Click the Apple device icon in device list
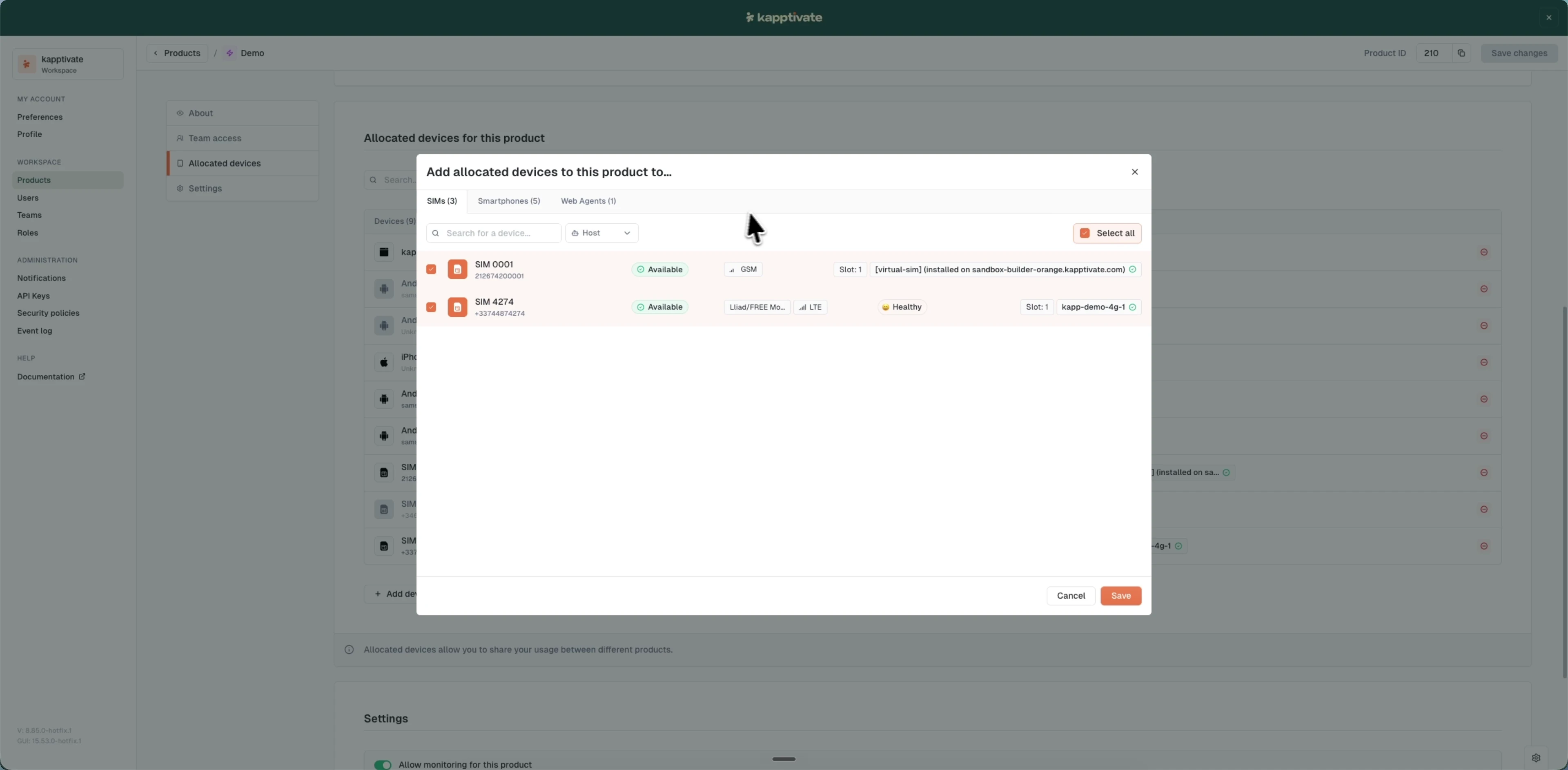This screenshot has width=1568, height=770. click(x=384, y=362)
